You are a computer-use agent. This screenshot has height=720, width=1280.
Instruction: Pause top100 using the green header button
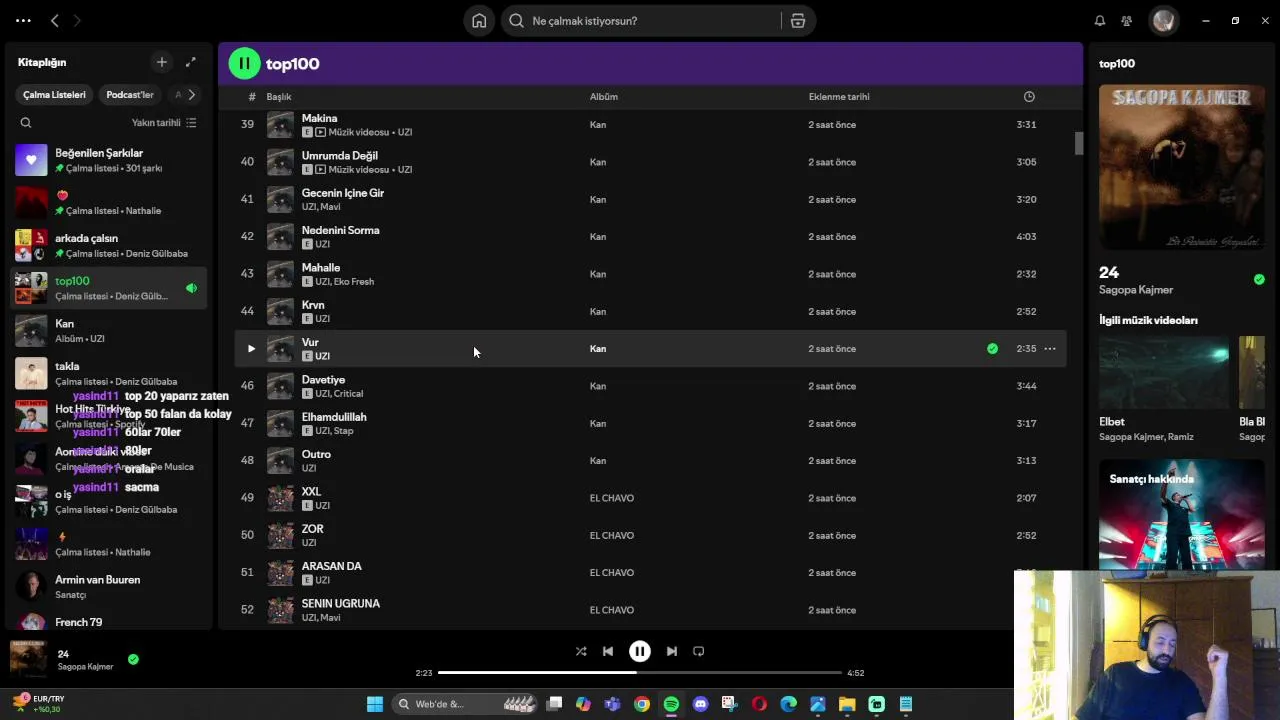[x=244, y=64]
